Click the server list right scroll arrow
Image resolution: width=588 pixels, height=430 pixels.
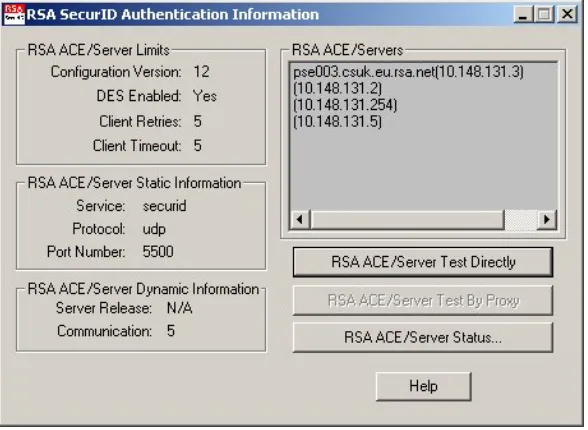tap(547, 219)
